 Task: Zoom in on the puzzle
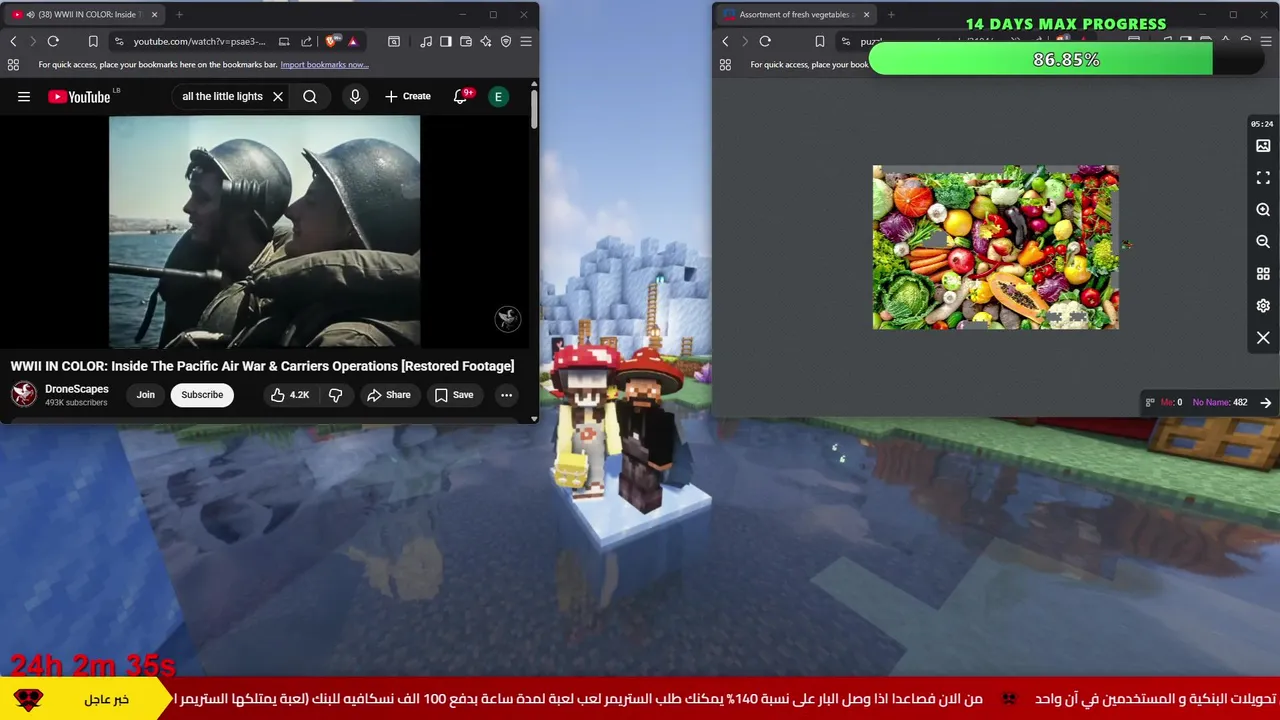coord(1263,210)
